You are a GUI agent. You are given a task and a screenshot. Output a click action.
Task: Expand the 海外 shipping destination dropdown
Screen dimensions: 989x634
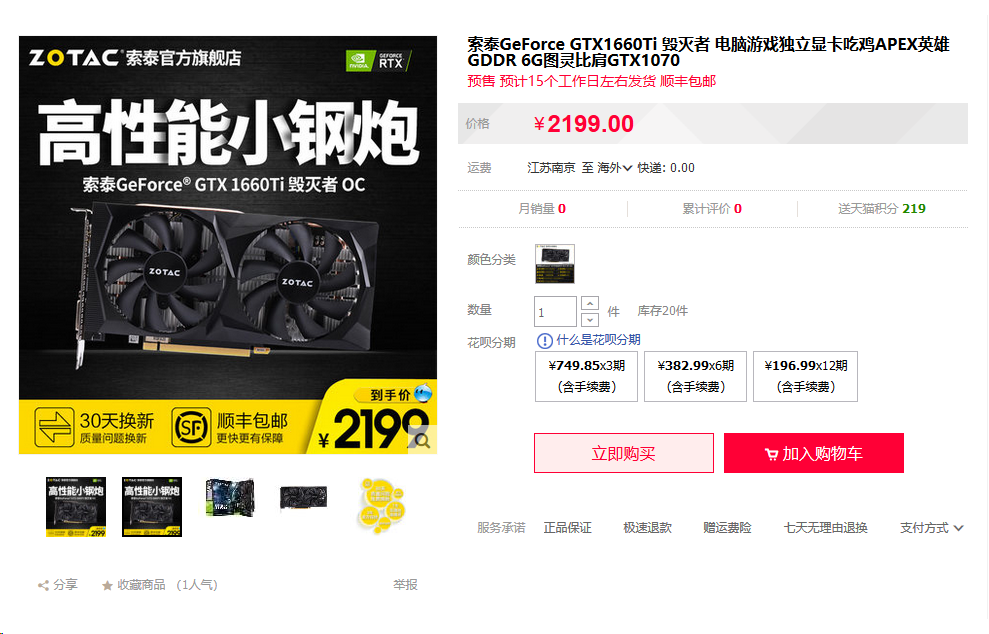point(614,168)
